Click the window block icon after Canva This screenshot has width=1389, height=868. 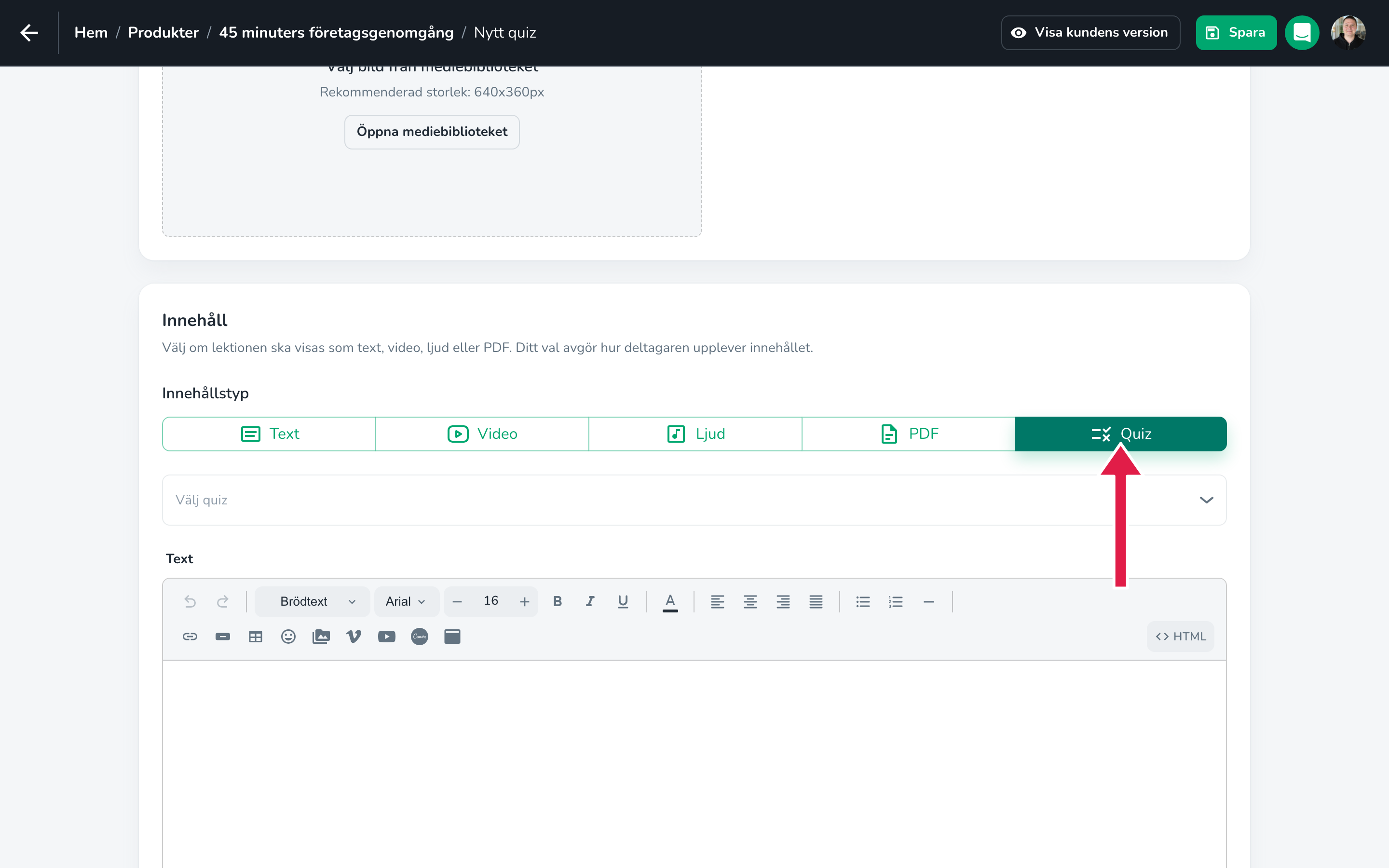point(452,637)
